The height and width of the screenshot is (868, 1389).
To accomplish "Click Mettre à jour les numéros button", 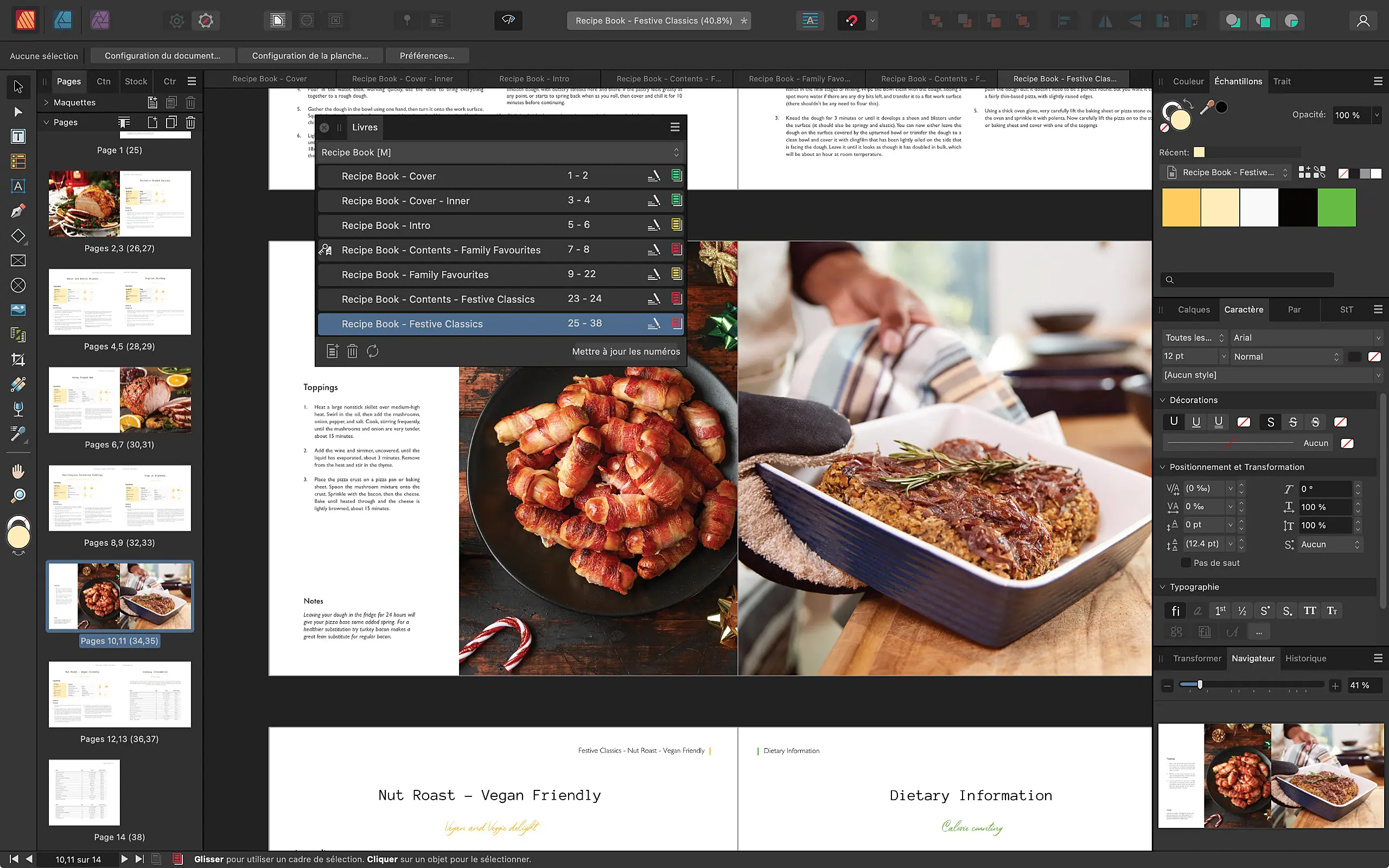I will tap(626, 351).
